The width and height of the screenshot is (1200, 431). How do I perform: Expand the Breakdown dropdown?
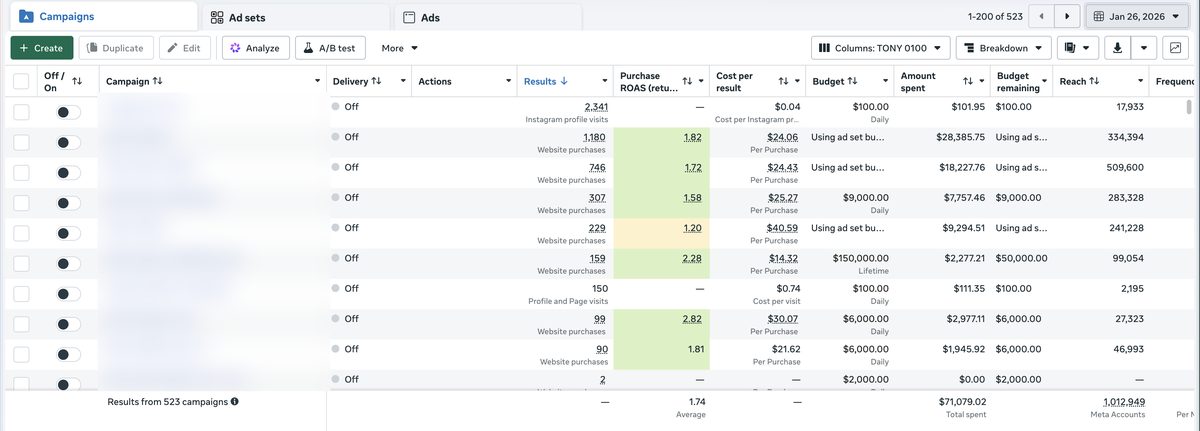1003,48
